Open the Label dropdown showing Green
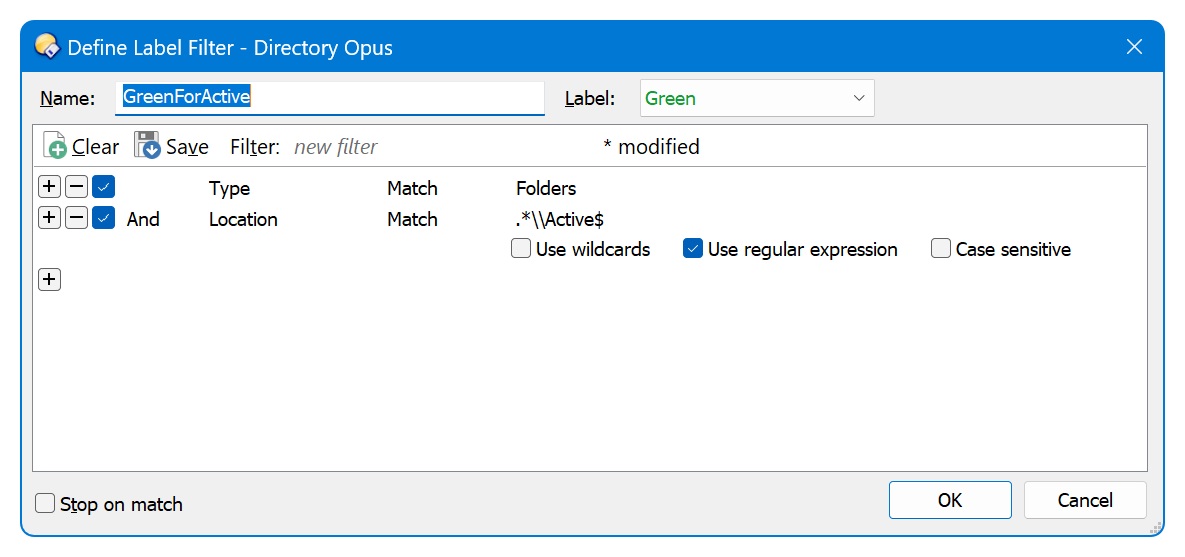Screen dimensions: 1185x557 [x=756, y=98]
